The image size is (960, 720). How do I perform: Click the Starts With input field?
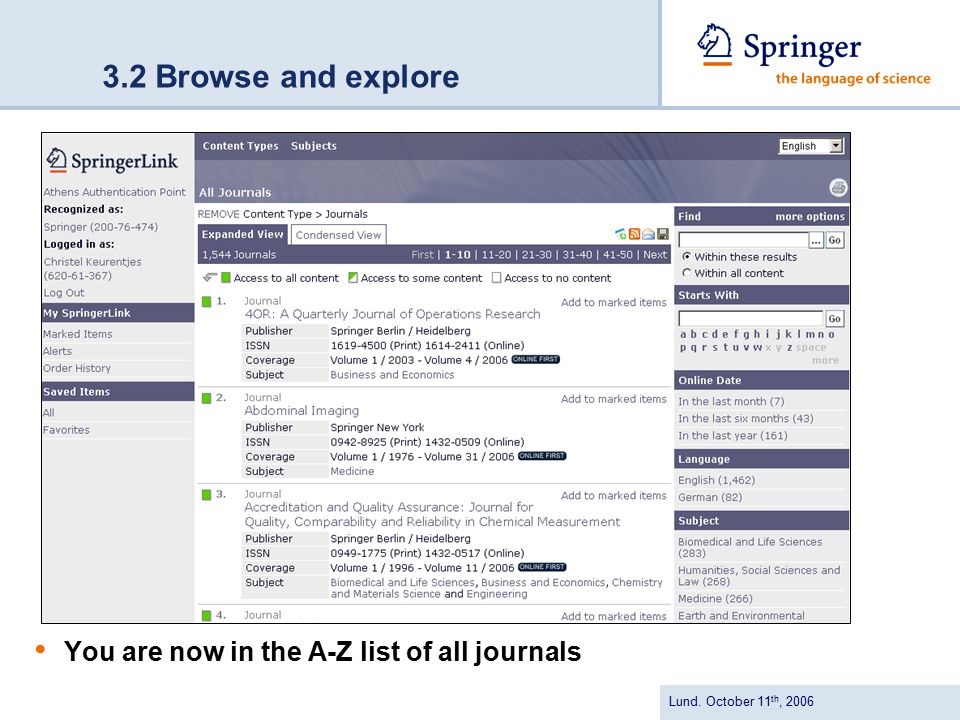751,318
